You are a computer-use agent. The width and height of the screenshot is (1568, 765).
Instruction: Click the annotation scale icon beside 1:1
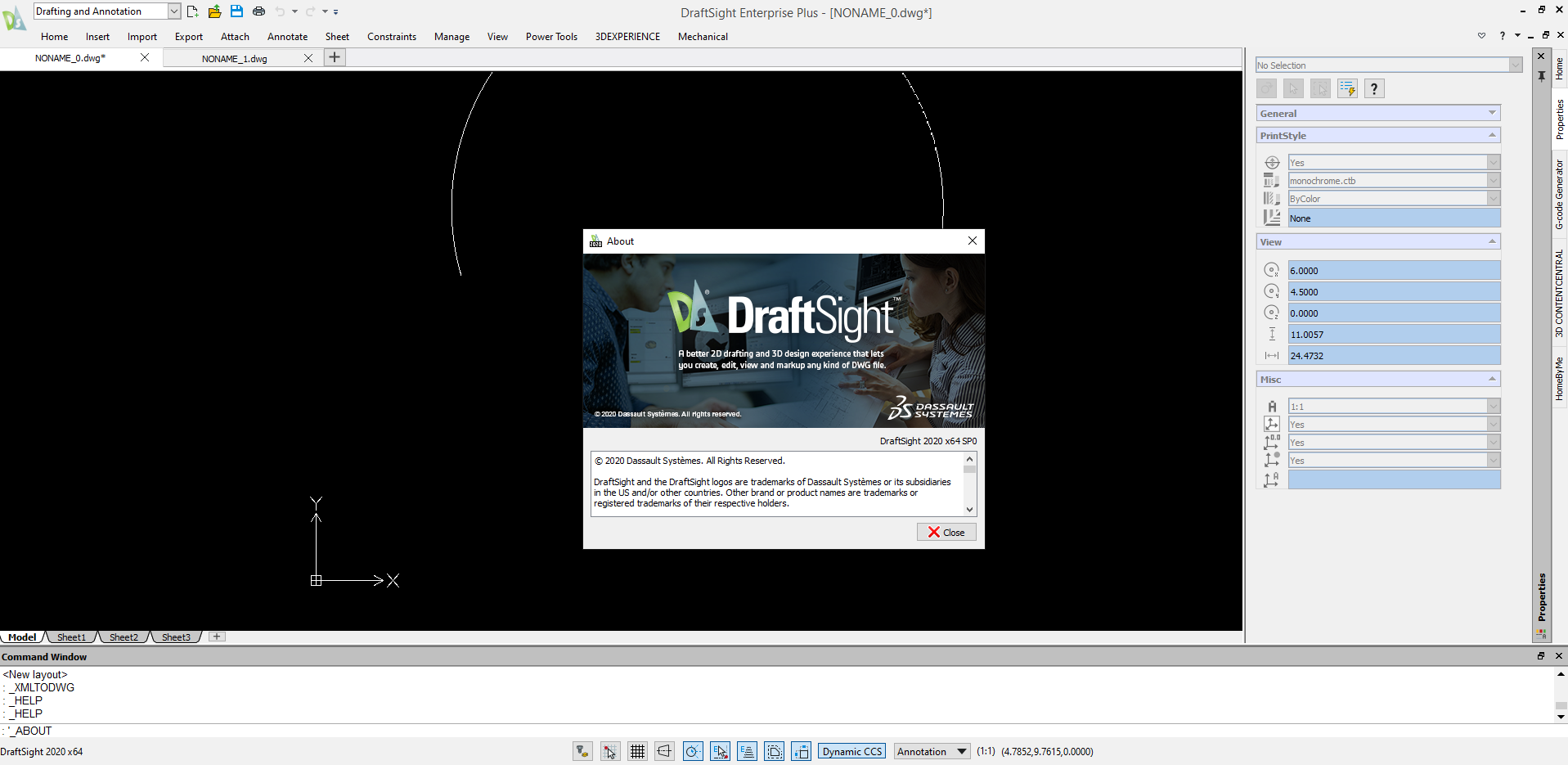[x=1271, y=406]
